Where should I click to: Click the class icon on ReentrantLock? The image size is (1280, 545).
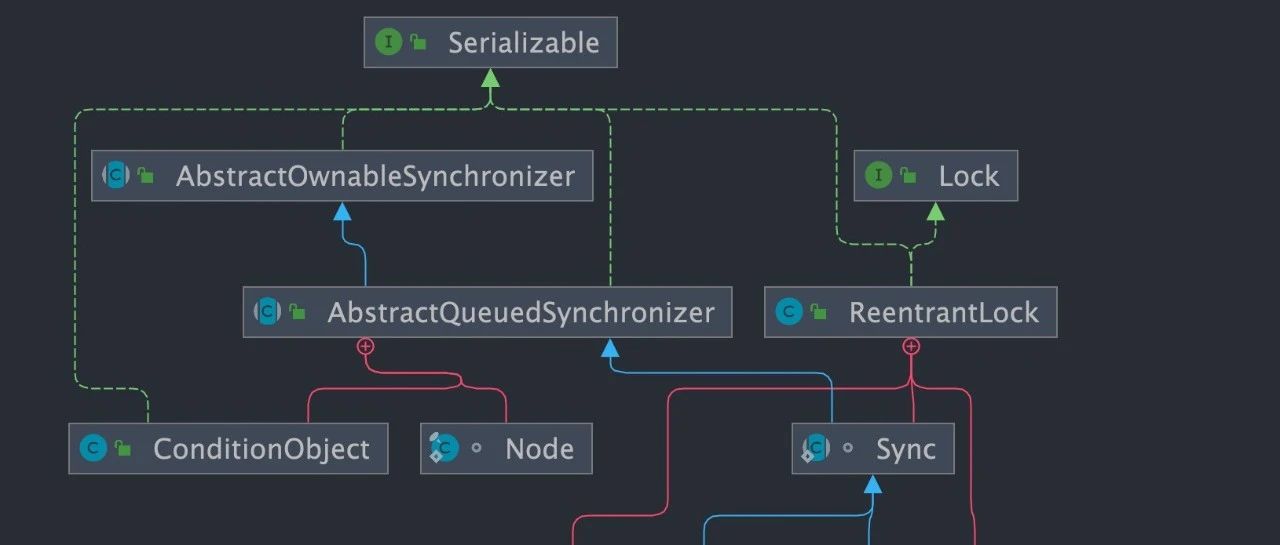[789, 312]
